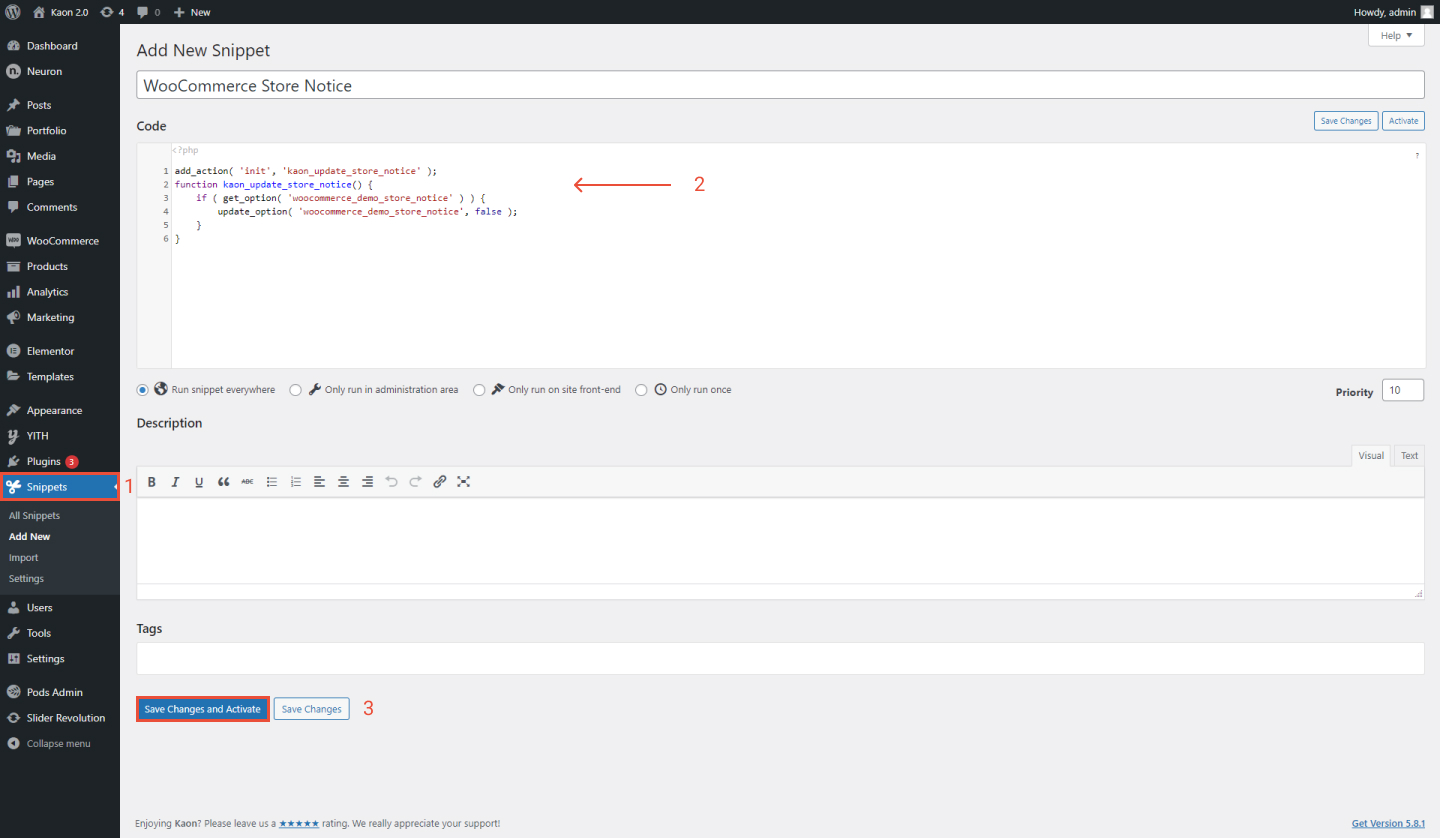This screenshot has height=838, width=1440.
Task: Open the five-star rating link
Action: (x=299, y=824)
